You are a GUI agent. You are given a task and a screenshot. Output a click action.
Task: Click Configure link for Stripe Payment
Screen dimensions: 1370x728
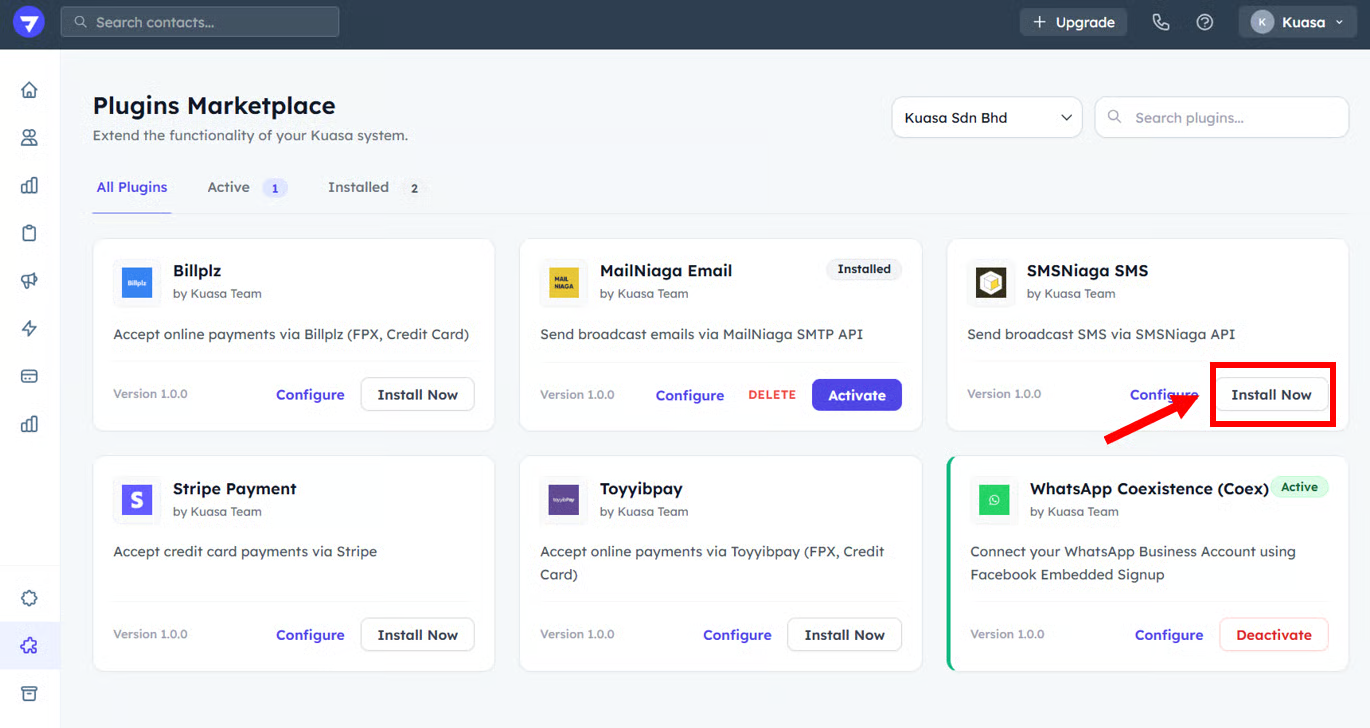[x=310, y=635]
